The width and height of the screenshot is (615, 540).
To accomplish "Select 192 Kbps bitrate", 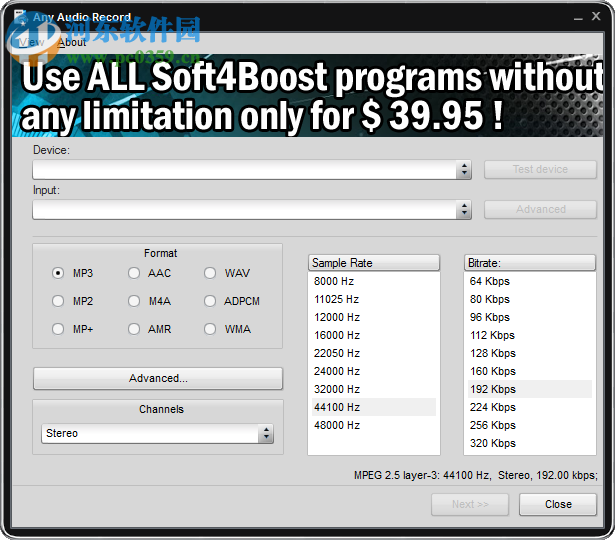I will click(x=530, y=389).
